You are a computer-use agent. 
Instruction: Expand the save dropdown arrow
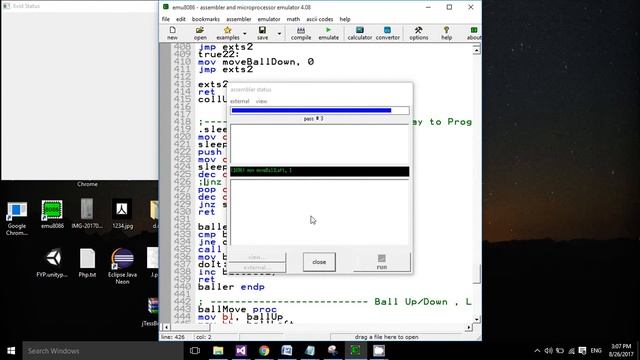pyautogui.click(x=279, y=33)
